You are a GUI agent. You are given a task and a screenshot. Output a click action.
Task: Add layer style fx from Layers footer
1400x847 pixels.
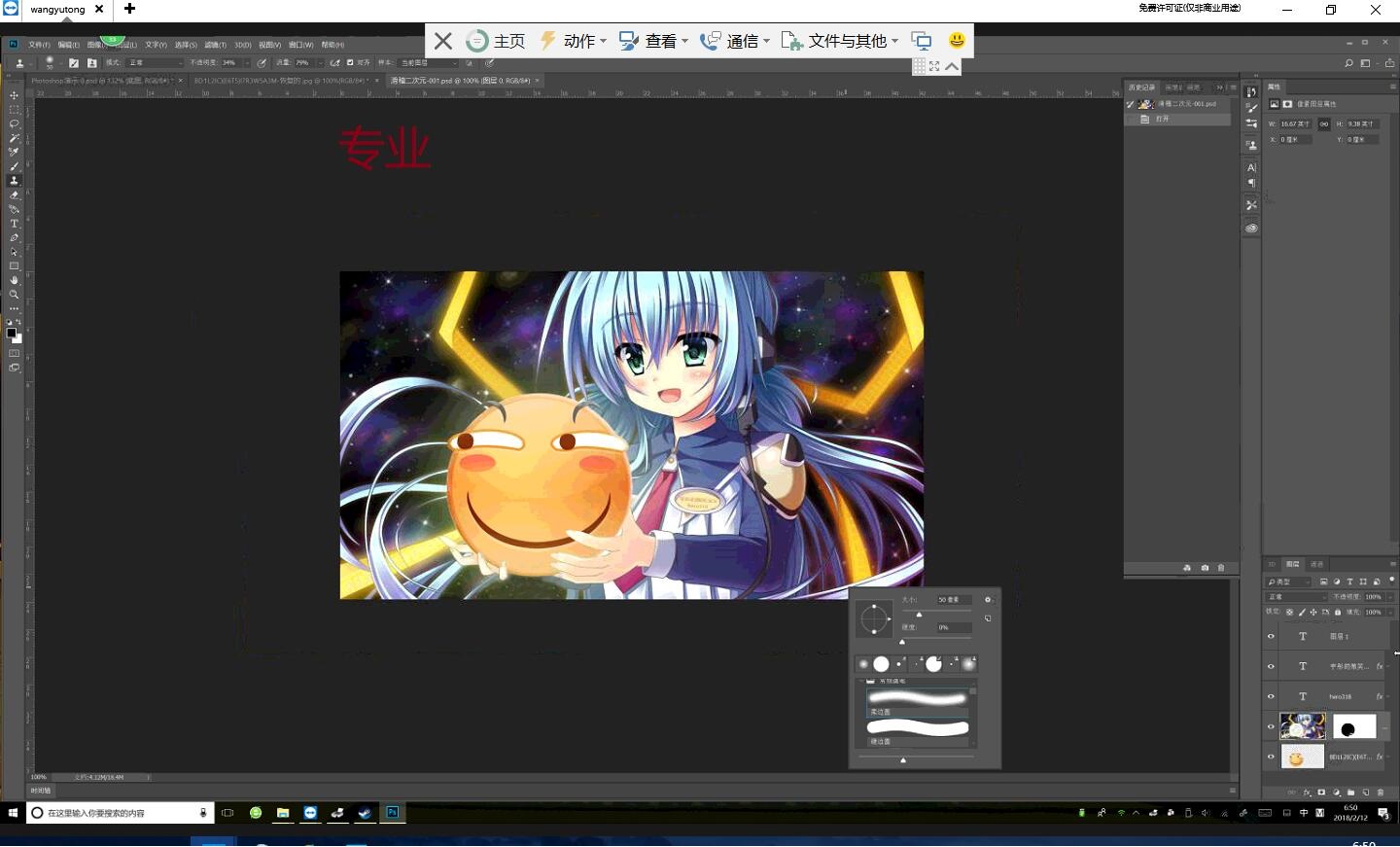point(1307,793)
